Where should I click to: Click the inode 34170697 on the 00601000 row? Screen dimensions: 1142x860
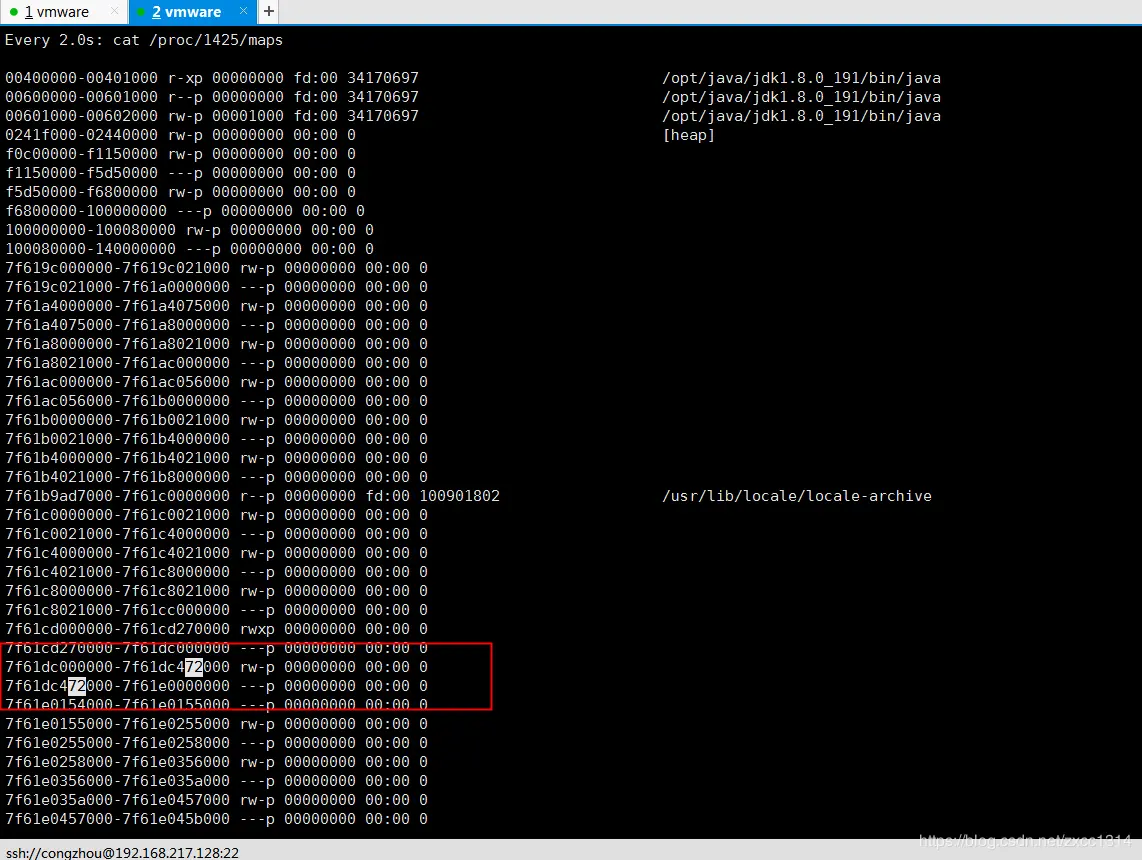coord(382,116)
